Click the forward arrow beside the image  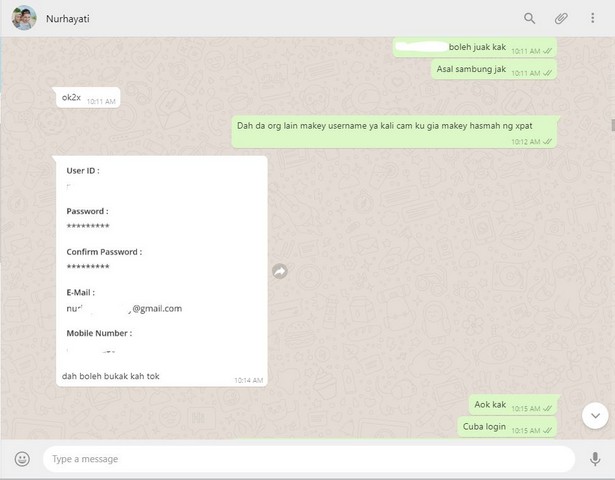[280, 271]
